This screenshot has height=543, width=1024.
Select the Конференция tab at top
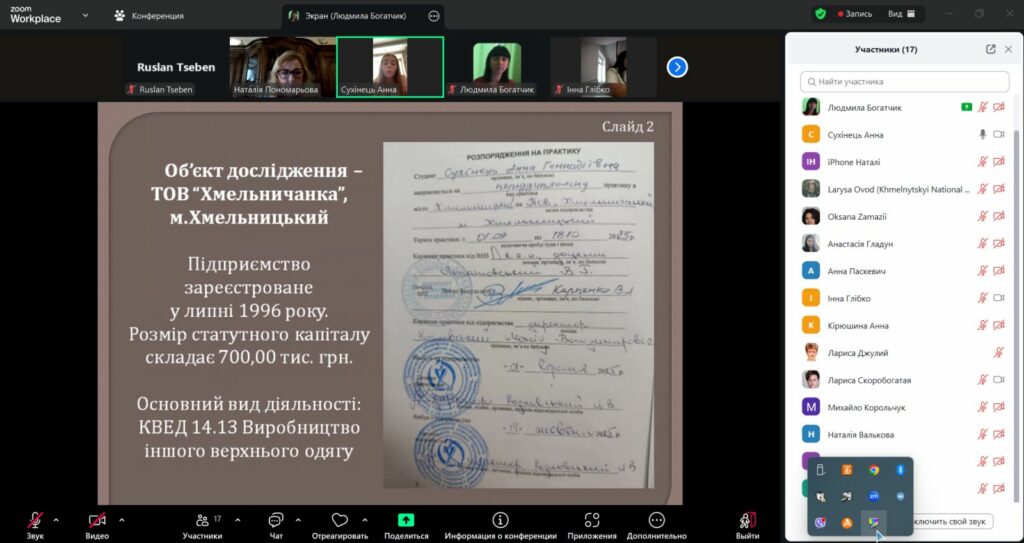[148, 15]
